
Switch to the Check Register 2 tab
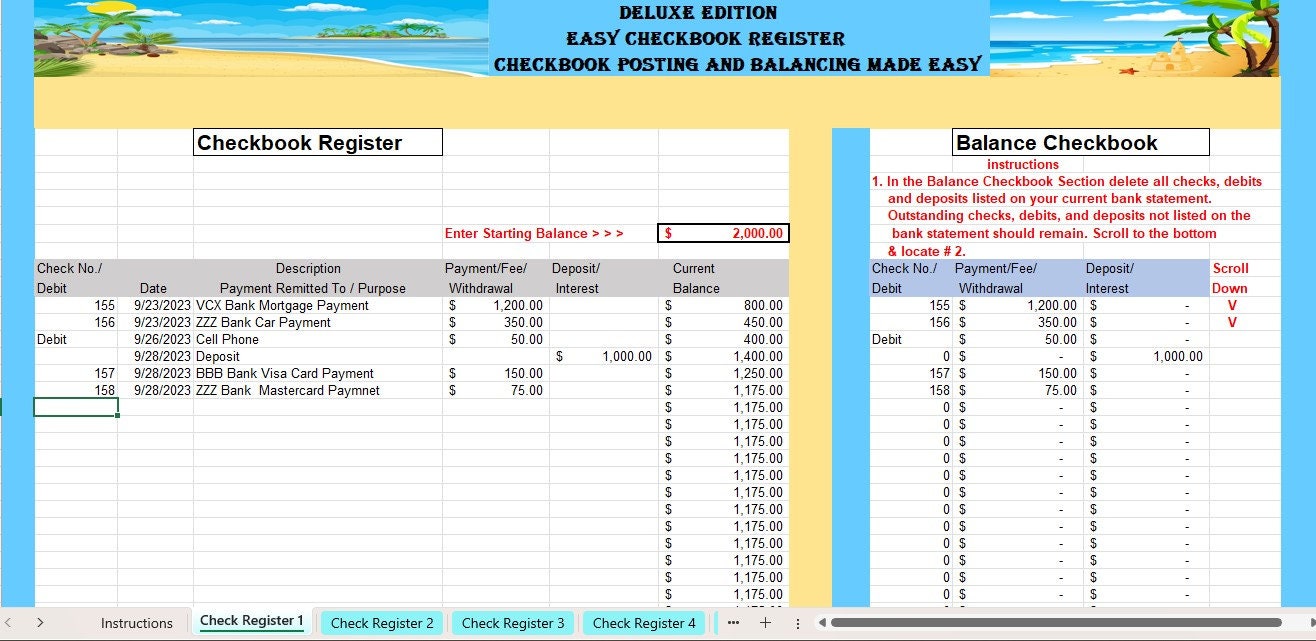382,623
